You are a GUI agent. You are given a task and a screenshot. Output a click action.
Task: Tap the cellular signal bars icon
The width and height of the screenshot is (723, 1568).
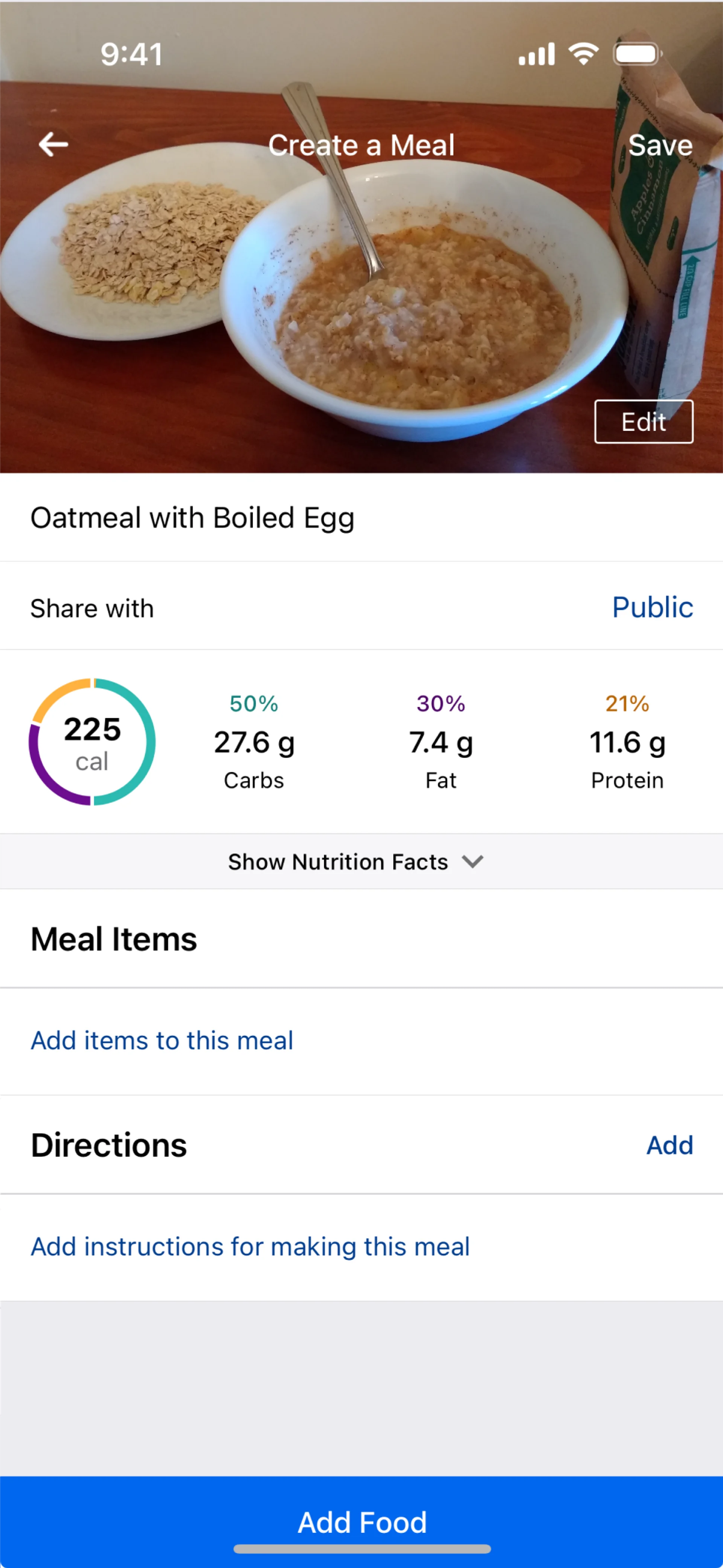click(536, 54)
